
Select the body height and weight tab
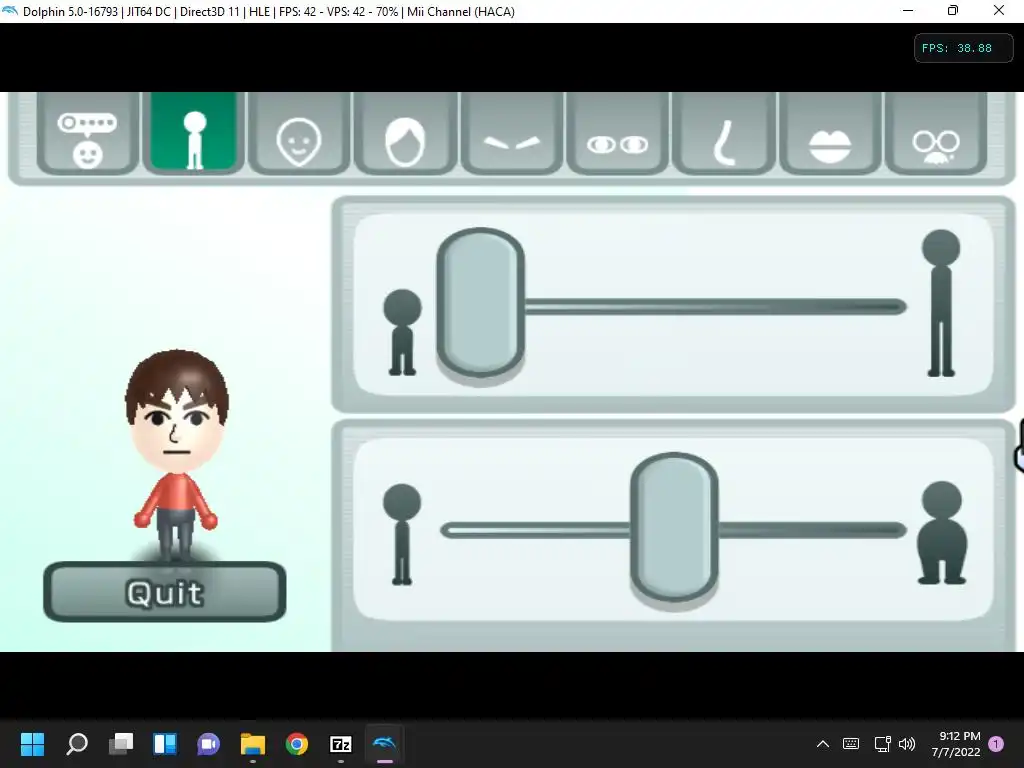click(193, 133)
